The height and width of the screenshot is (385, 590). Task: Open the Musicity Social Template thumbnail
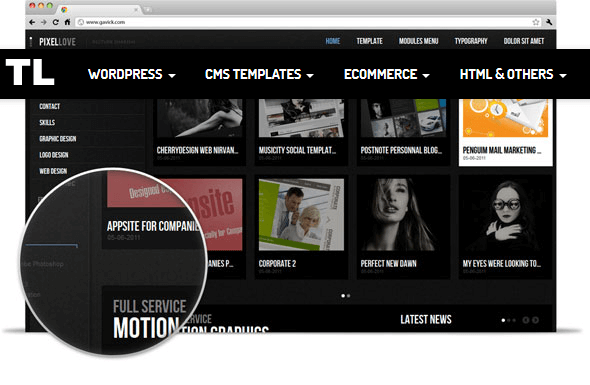coord(301,118)
